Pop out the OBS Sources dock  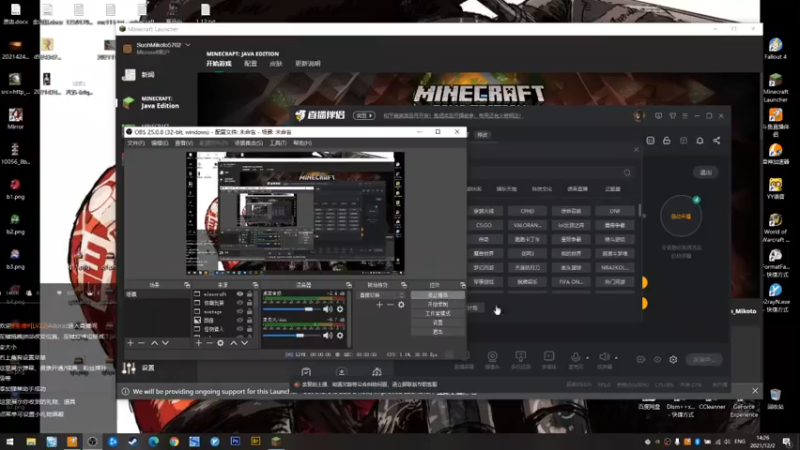click(x=255, y=285)
